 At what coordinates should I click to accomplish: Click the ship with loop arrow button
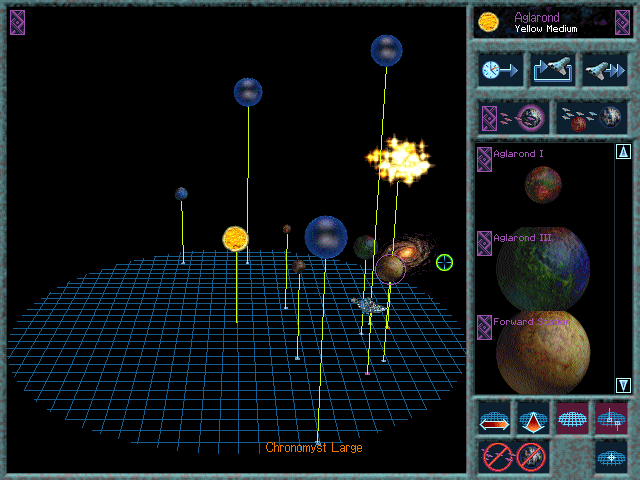(552, 70)
